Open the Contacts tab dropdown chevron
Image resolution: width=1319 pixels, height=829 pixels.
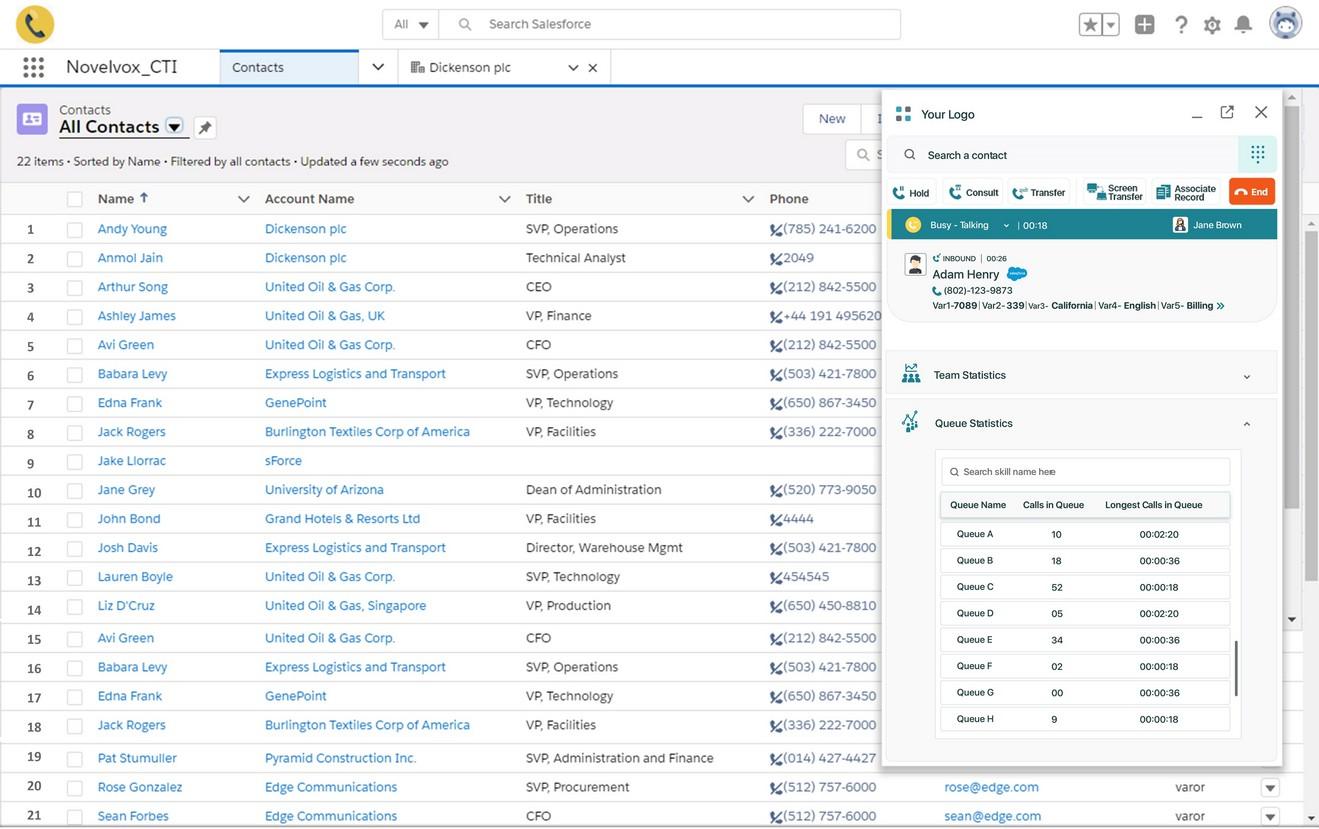[x=378, y=67]
